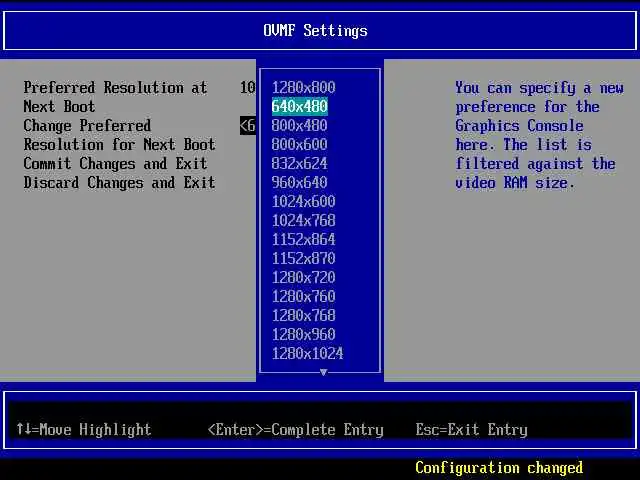Click the Configuration changed status message

[499, 467]
